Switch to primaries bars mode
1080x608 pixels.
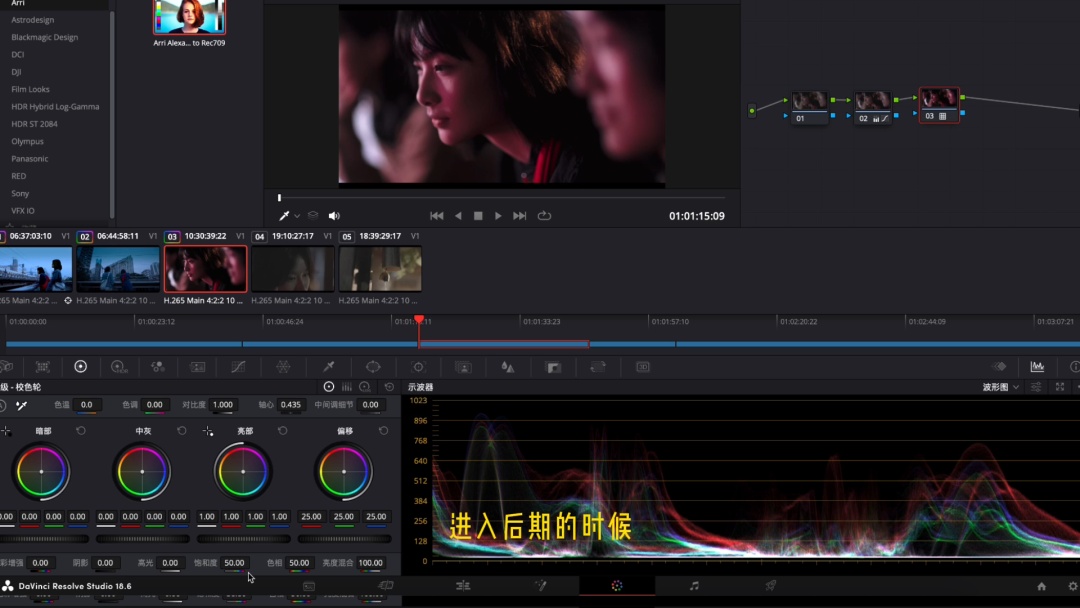[346, 387]
